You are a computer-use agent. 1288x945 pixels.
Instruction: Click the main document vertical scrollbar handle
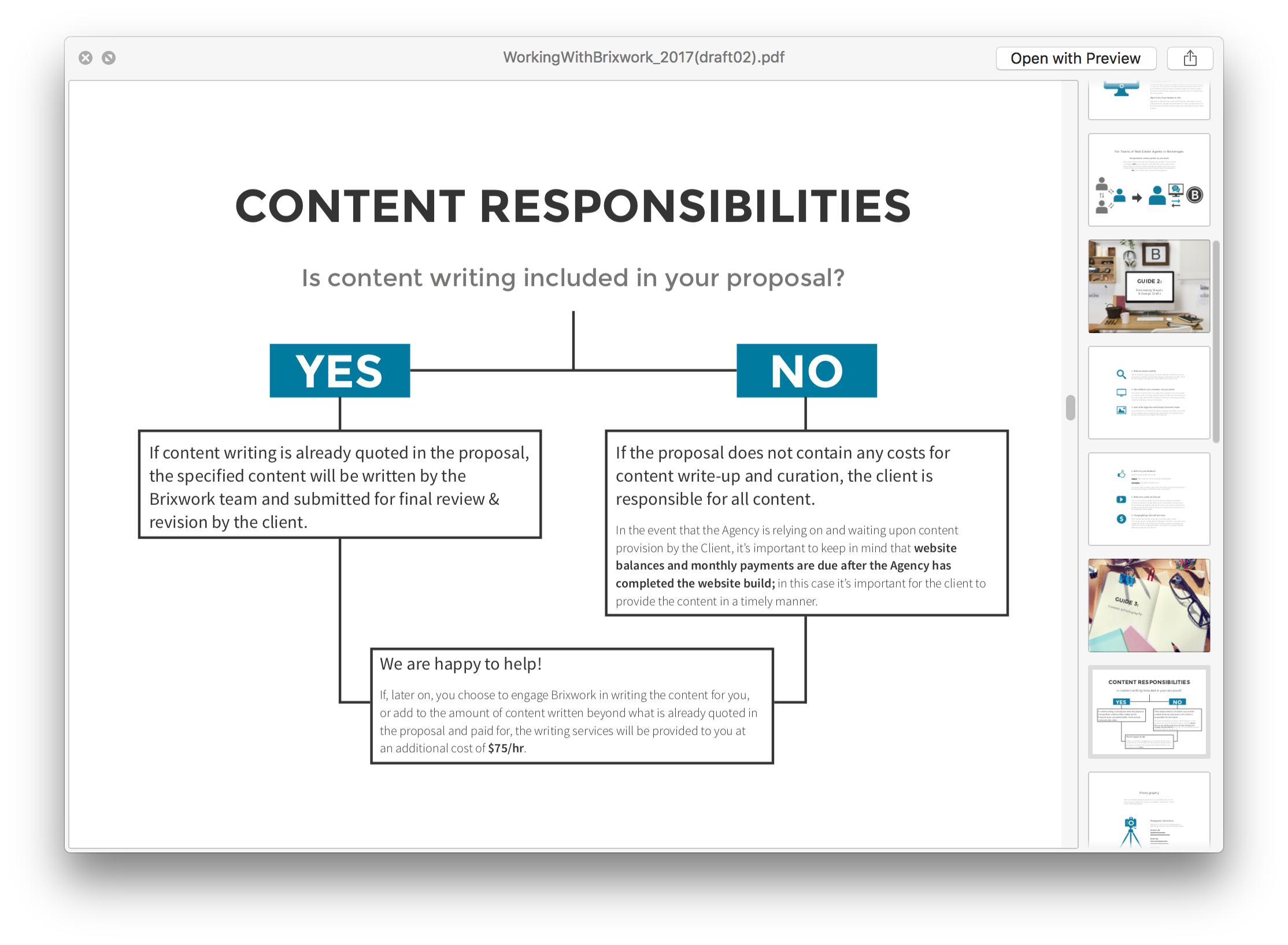pos(1071,408)
